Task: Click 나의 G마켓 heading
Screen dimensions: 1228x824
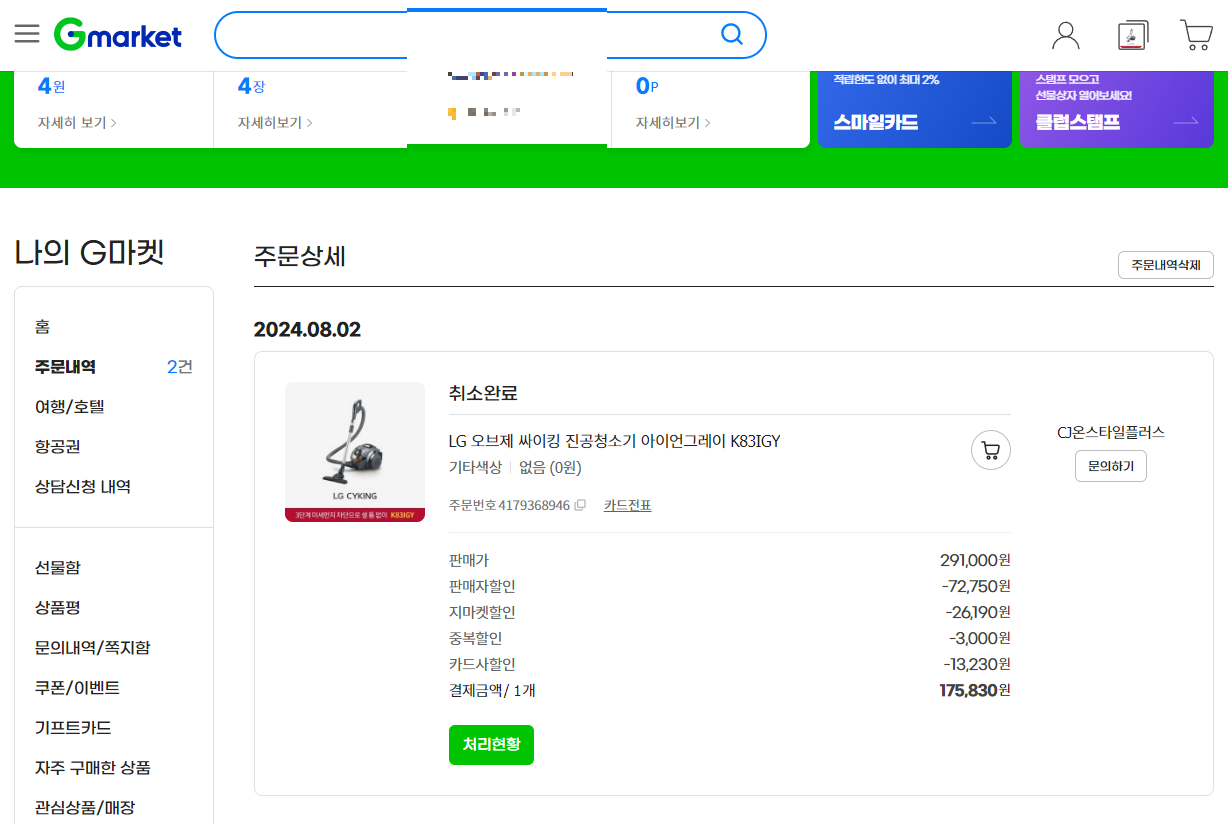Action: tap(89, 253)
